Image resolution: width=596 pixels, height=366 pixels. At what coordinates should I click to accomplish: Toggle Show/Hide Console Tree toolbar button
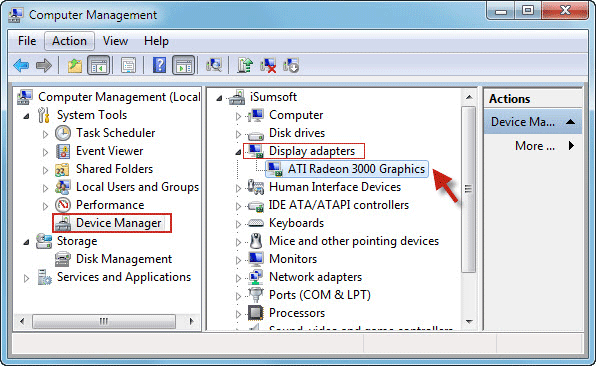click(x=98, y=65)
